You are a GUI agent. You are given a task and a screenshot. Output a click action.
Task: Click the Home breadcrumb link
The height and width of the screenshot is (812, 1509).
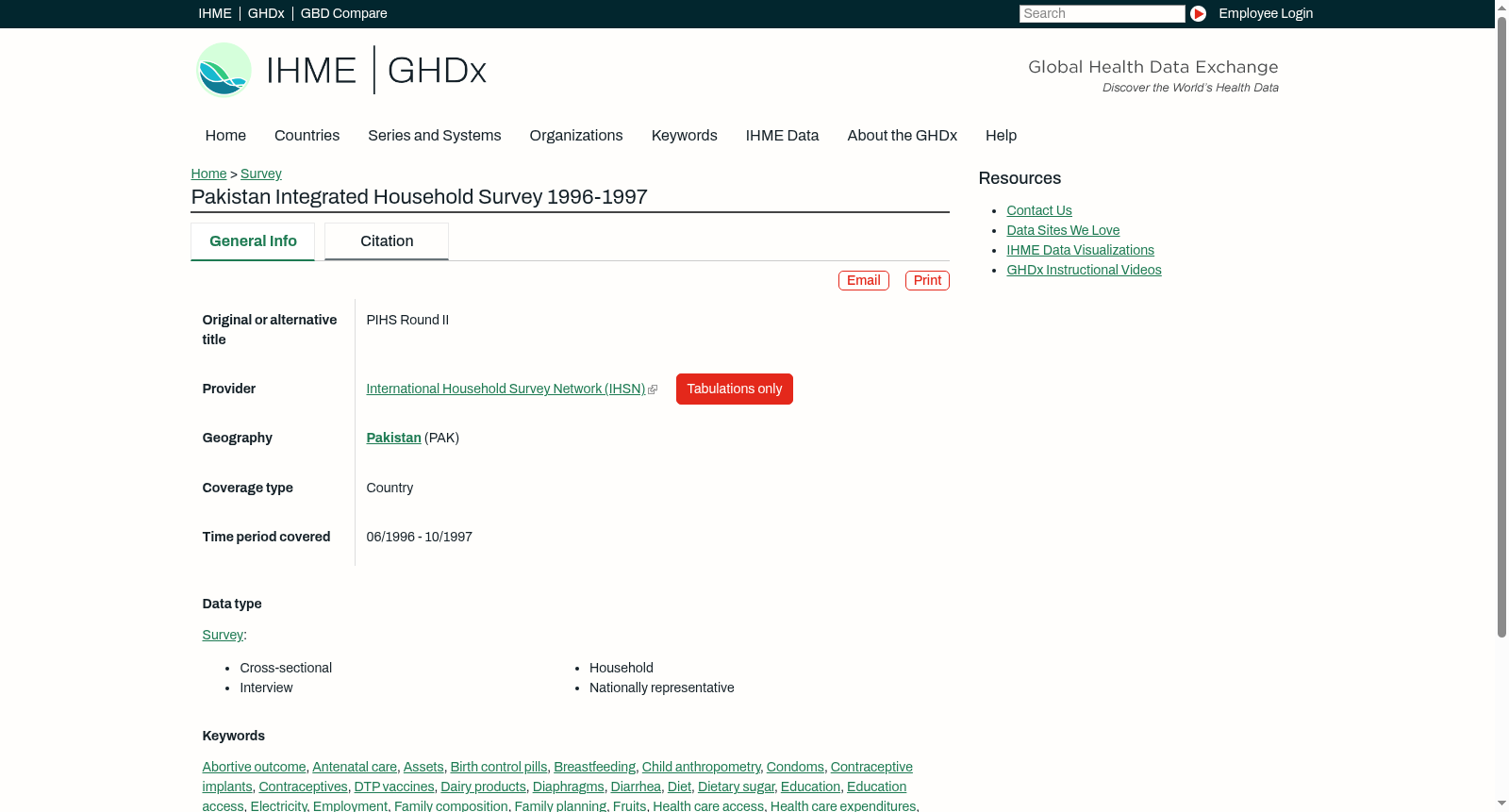point(208,174)
